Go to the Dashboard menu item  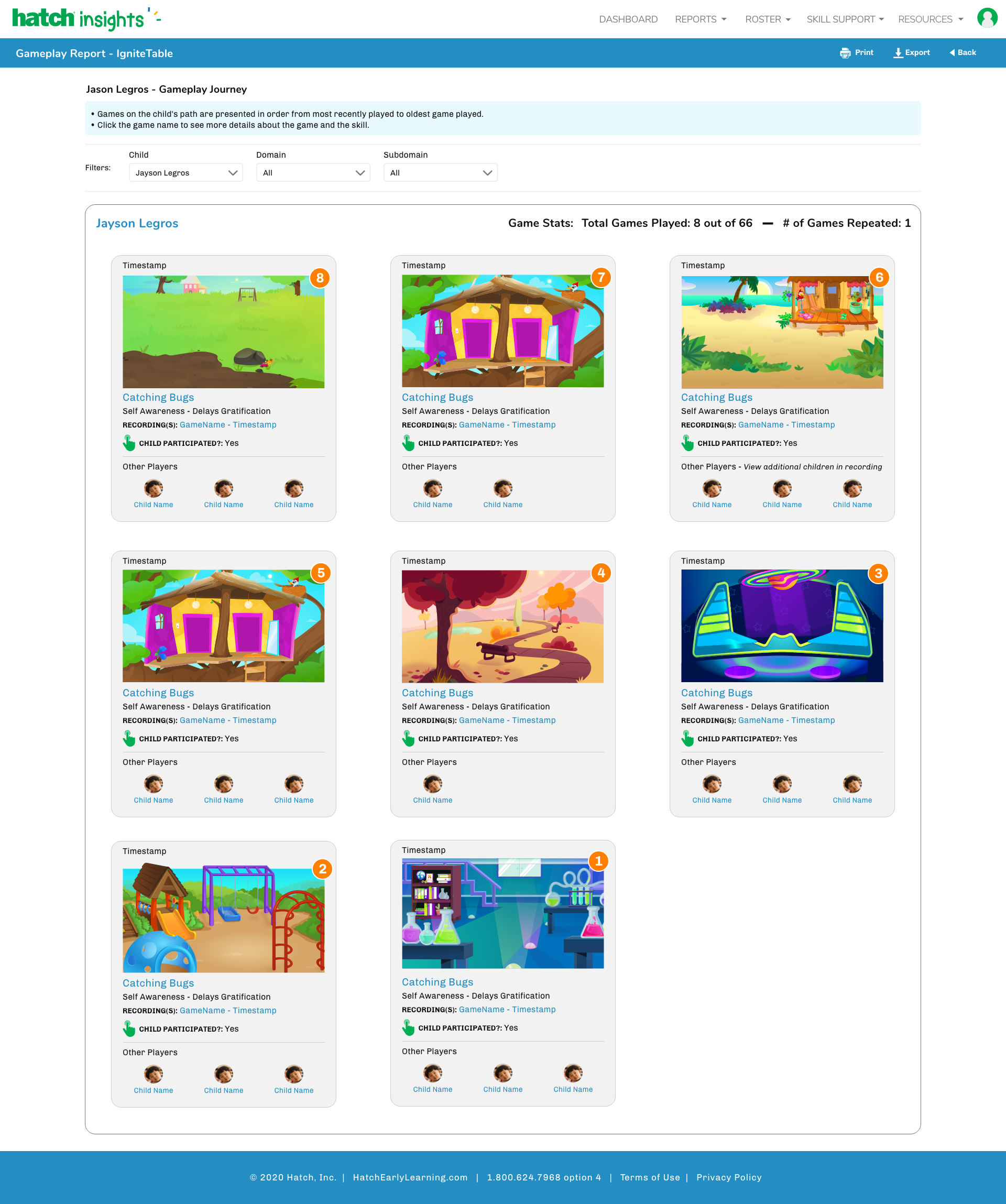click(x=628, y=19)
